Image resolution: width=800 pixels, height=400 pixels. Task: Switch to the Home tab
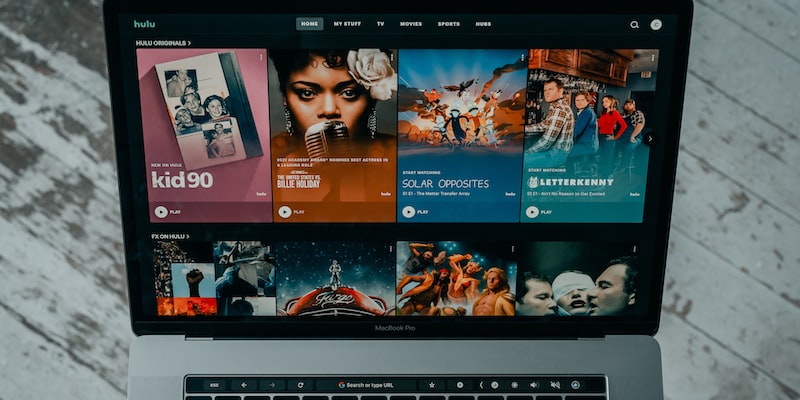[309, 24]
